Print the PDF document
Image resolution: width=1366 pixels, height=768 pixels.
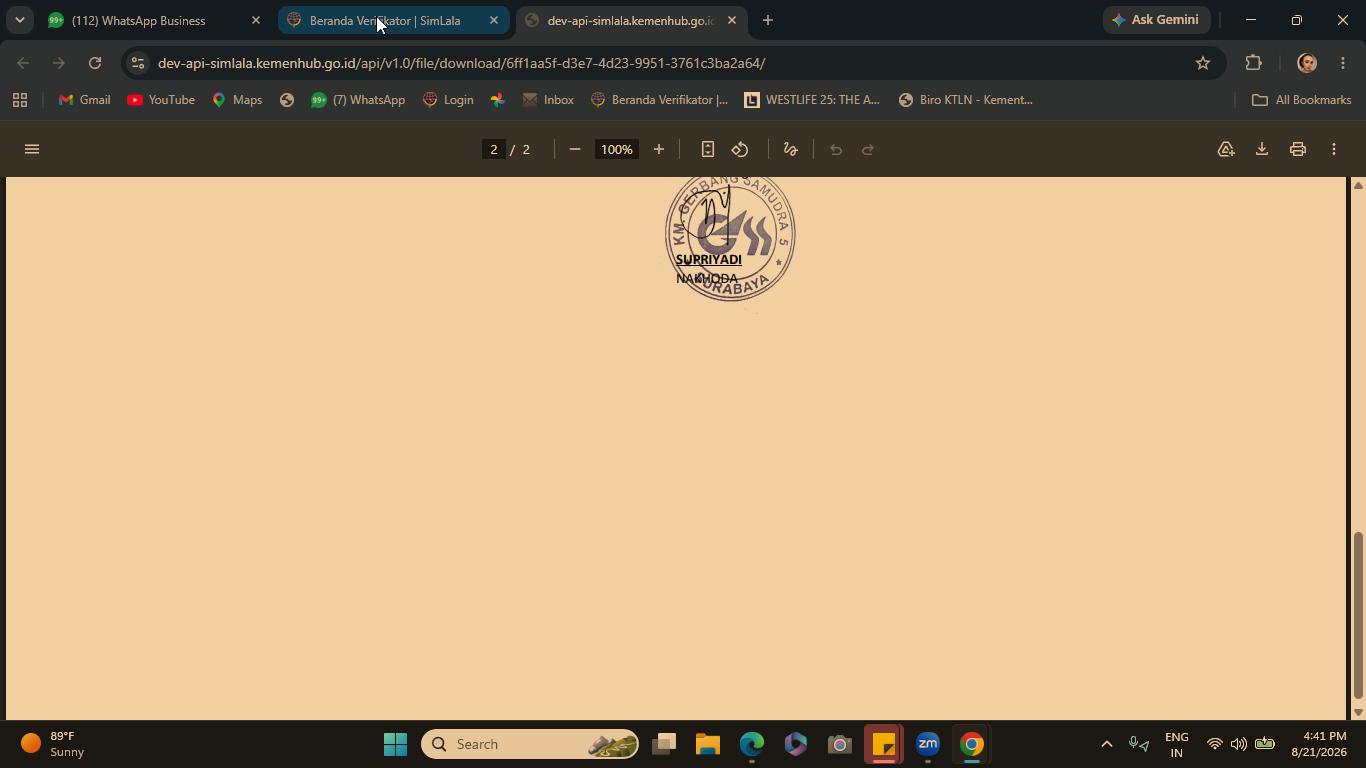(1298, 149)
